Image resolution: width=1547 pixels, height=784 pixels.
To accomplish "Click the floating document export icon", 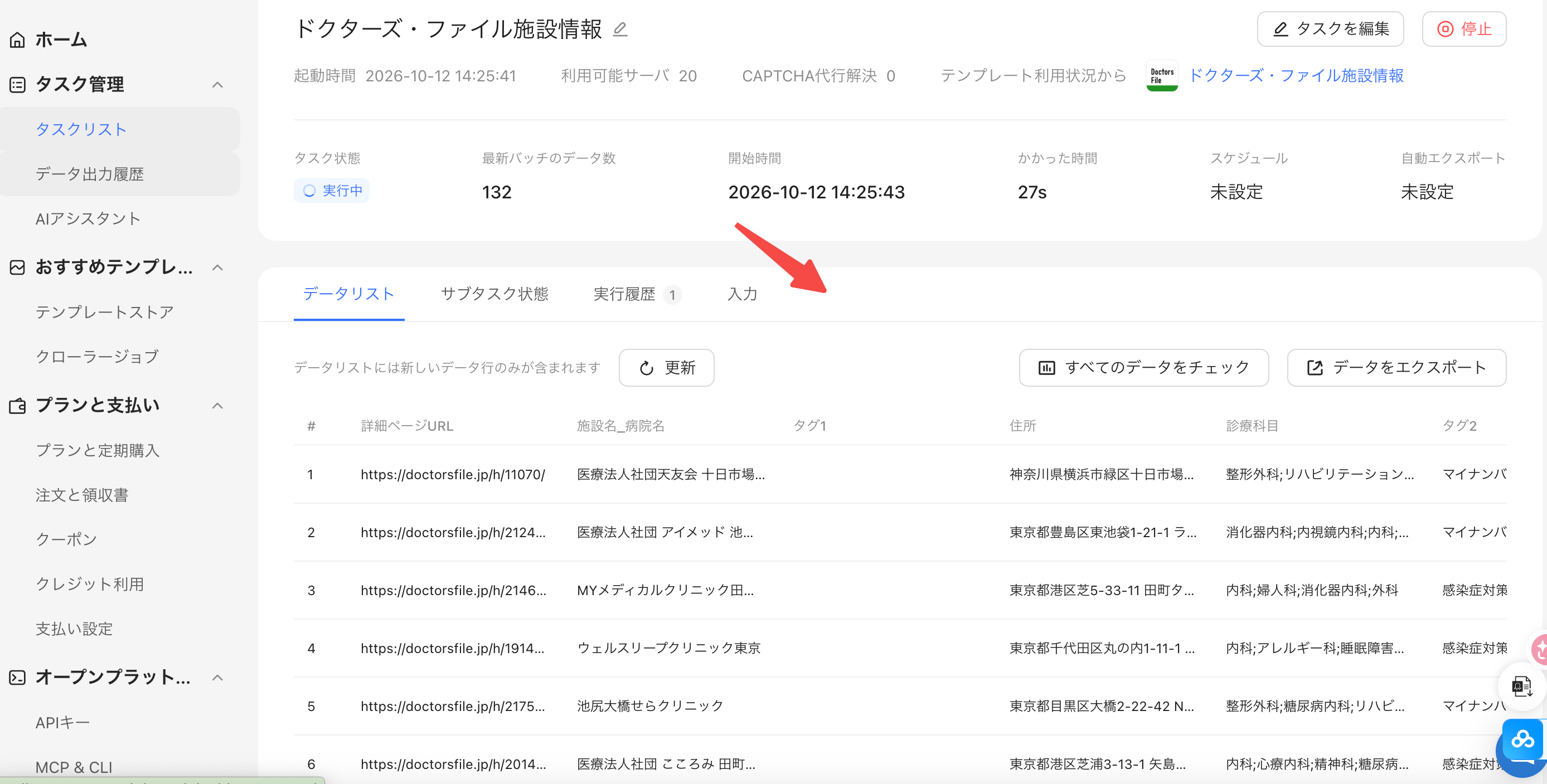I will (1521, 685).
